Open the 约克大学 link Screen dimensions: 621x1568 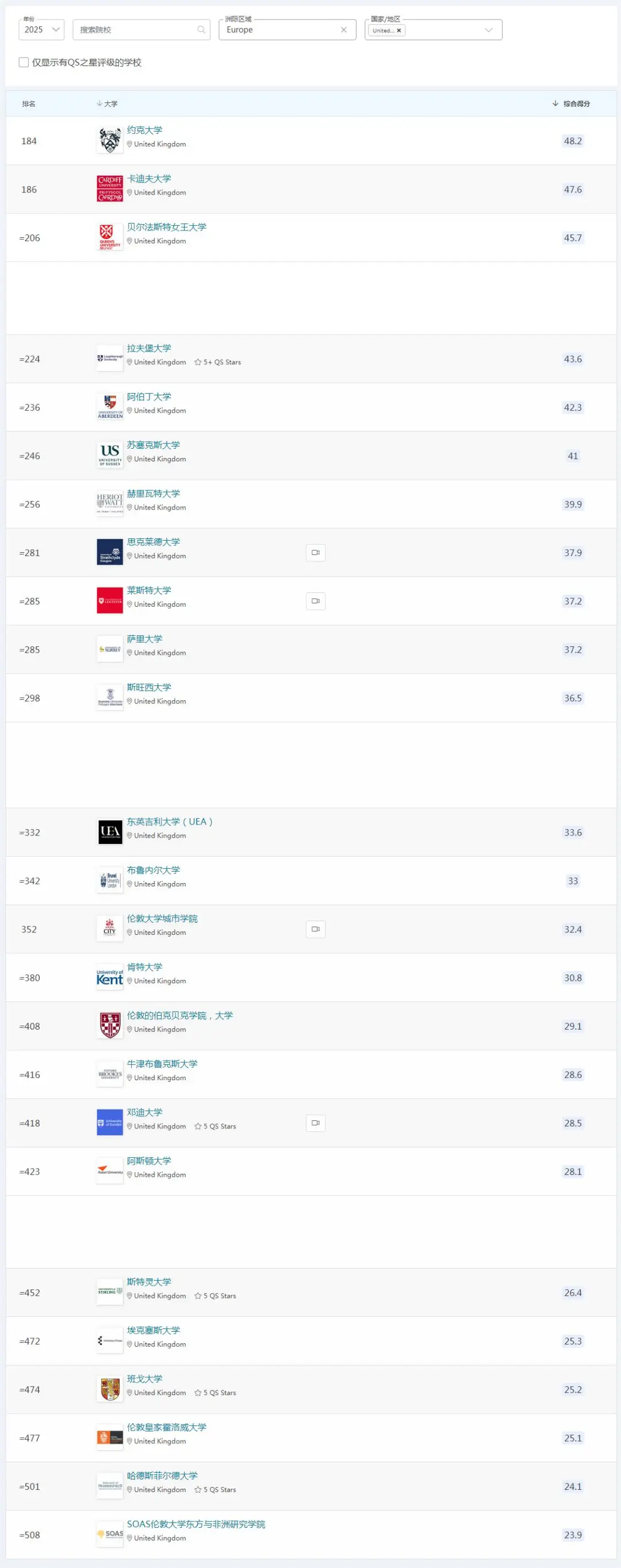click(144, 130)
